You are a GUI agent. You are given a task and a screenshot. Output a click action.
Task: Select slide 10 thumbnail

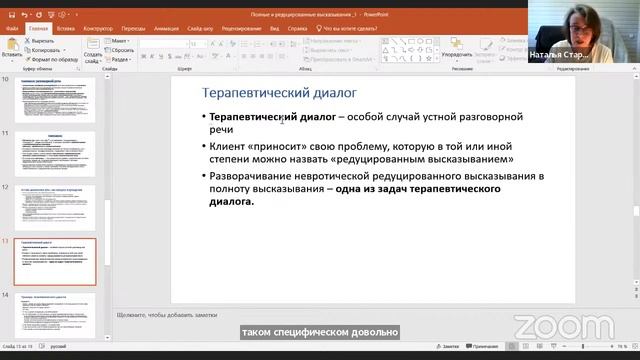click(55, 100)
